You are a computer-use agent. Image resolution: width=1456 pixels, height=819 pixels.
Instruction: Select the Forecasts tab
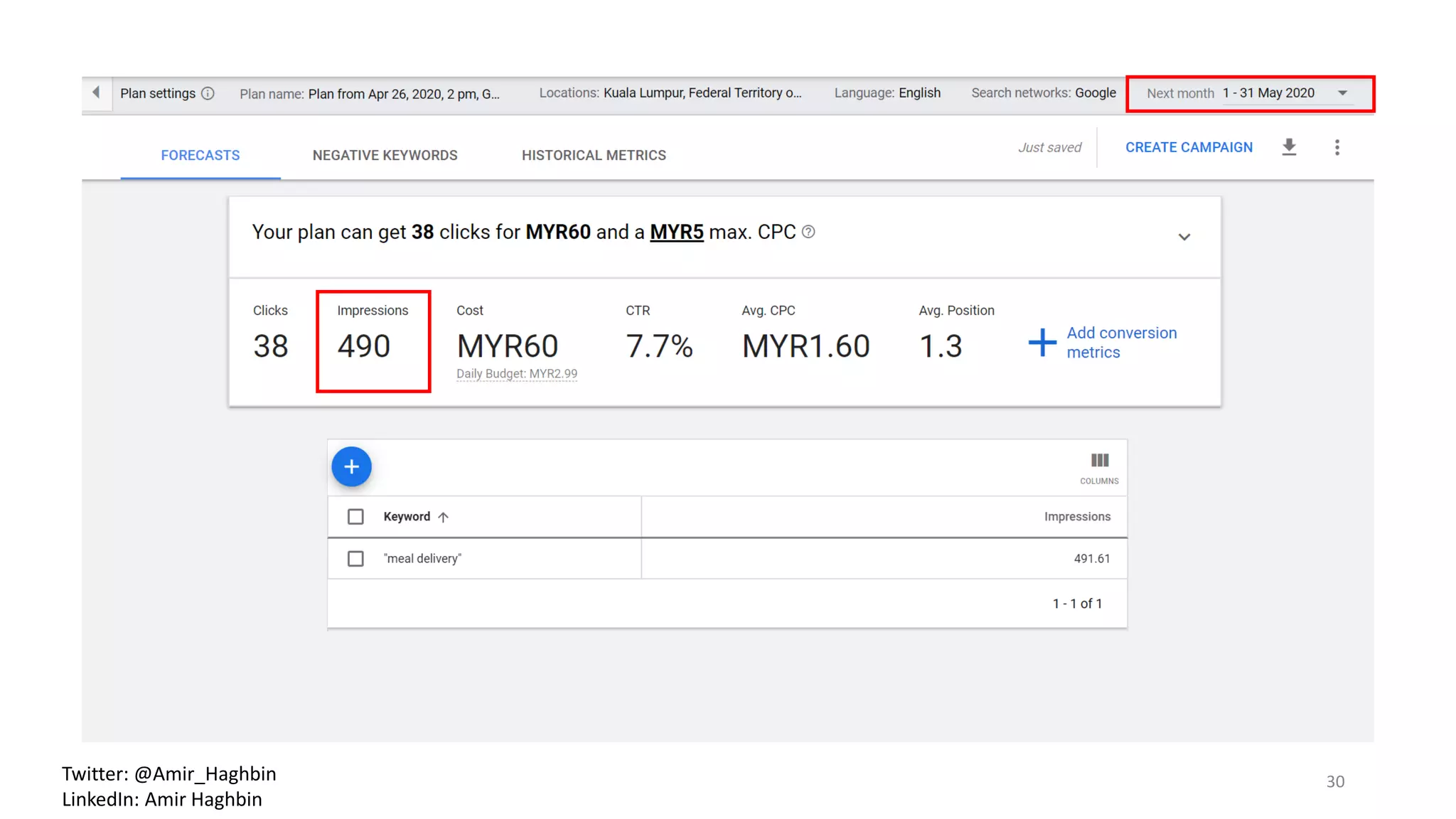coord(200,155)
